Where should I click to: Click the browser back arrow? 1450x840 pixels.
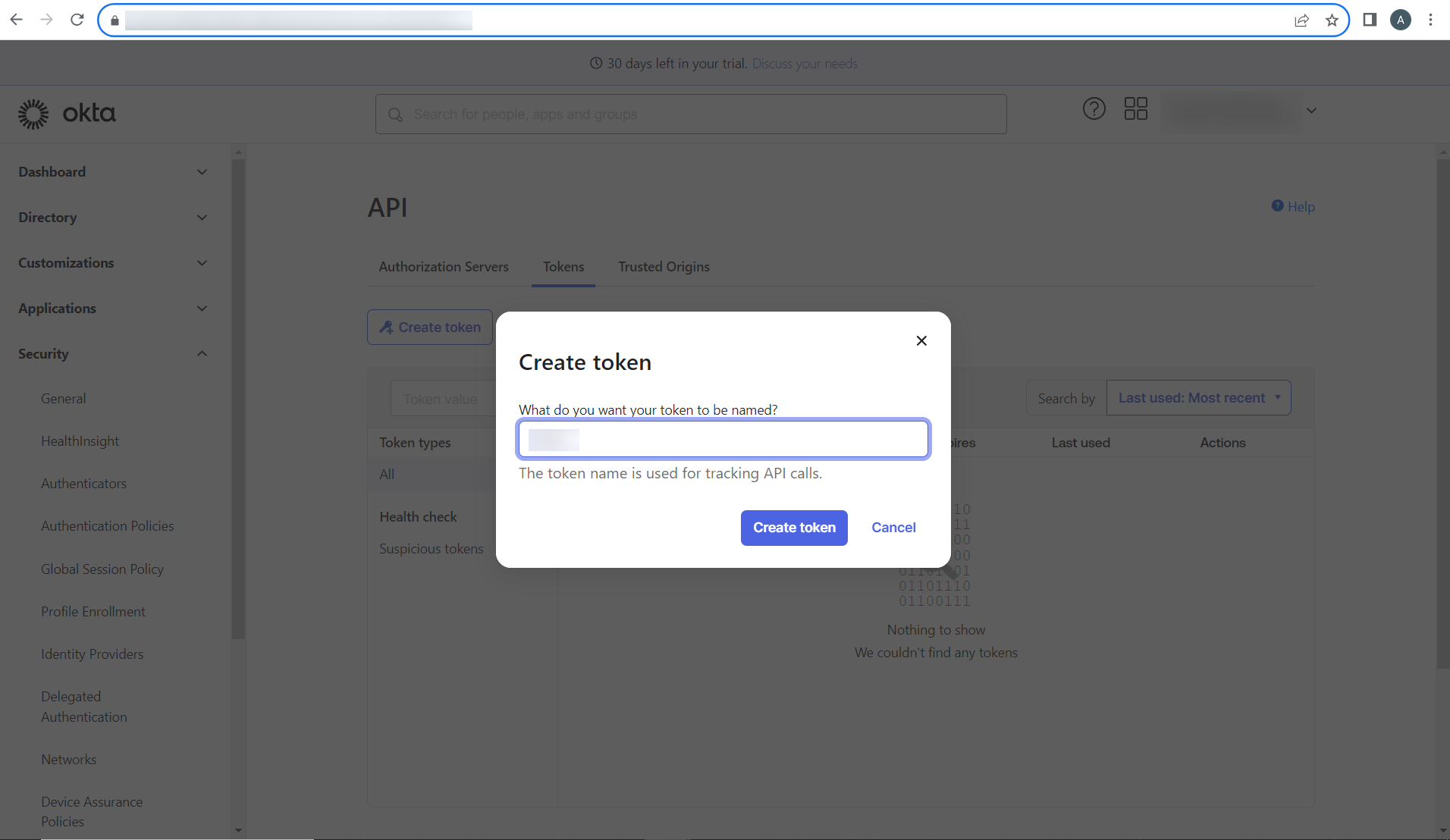pyautogui.click(x=16, y=20)
